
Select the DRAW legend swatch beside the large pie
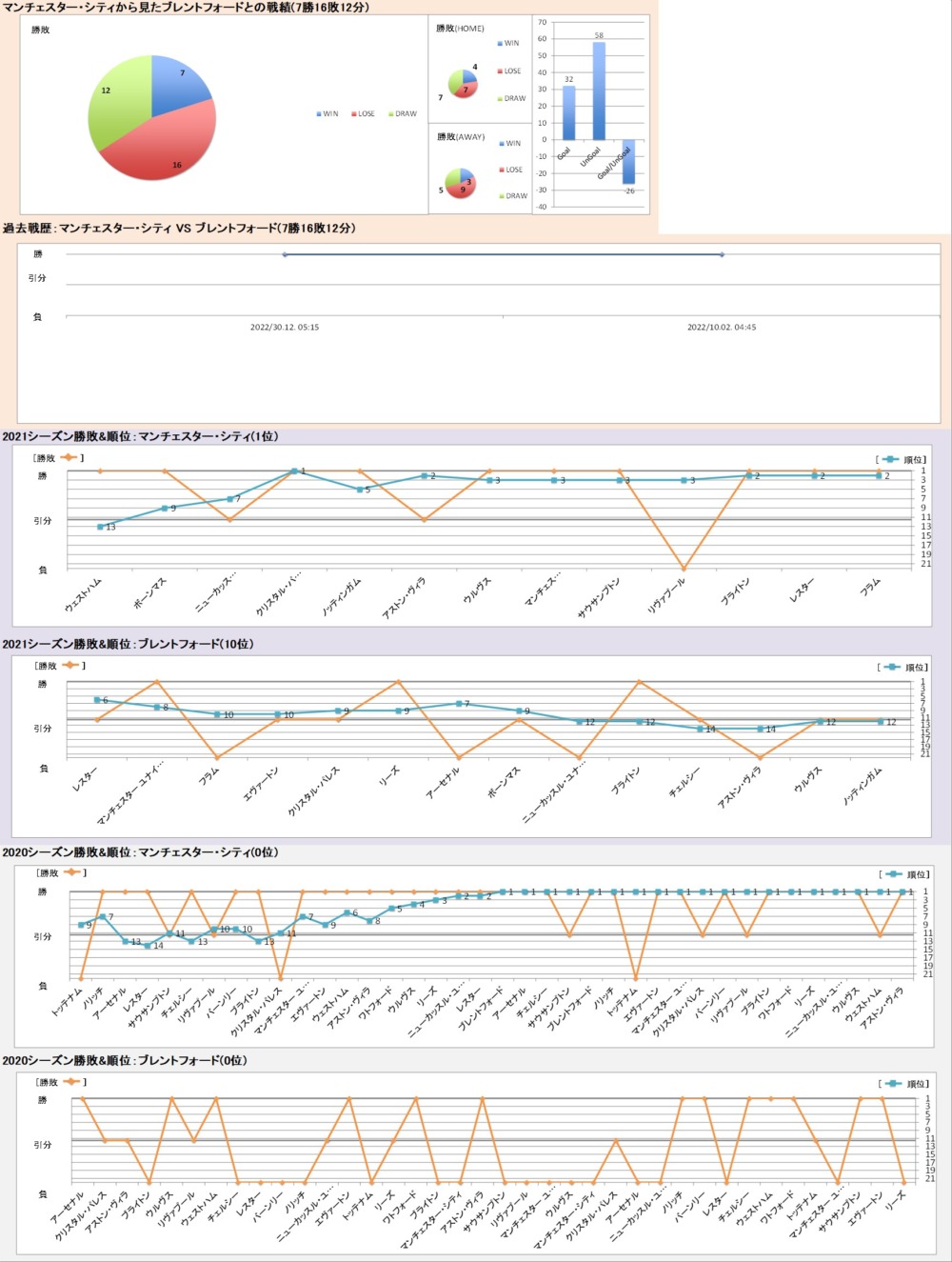[390, 114]
